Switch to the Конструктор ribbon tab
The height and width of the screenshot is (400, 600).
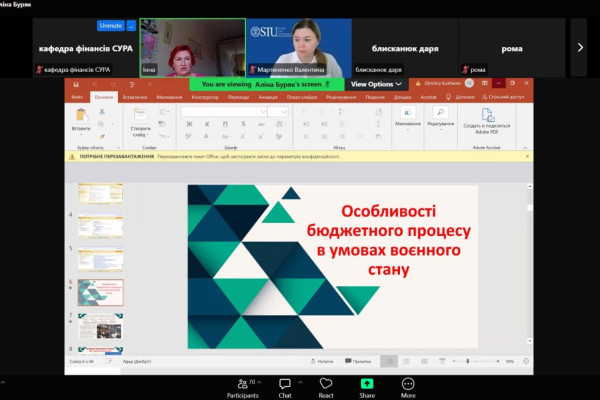click(205, 97)
